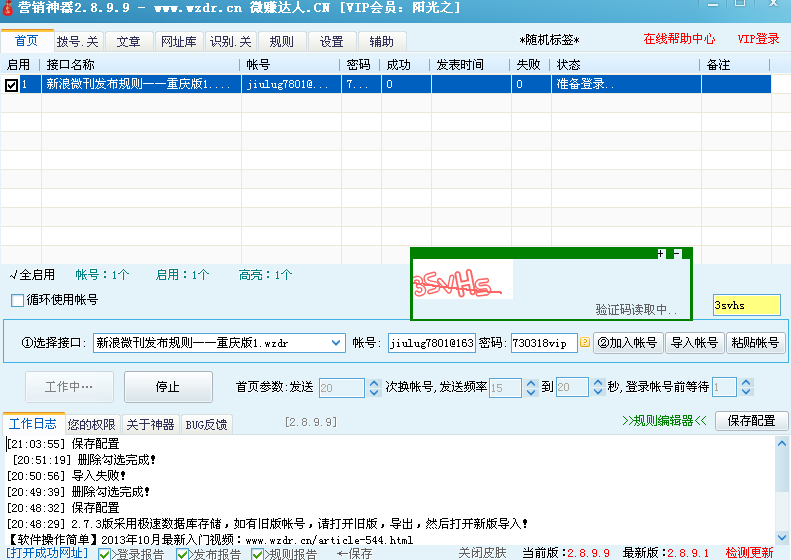The image size is (791, 560).
Task: Open the 您的权限 tab
Action: (x=92, y=424)
